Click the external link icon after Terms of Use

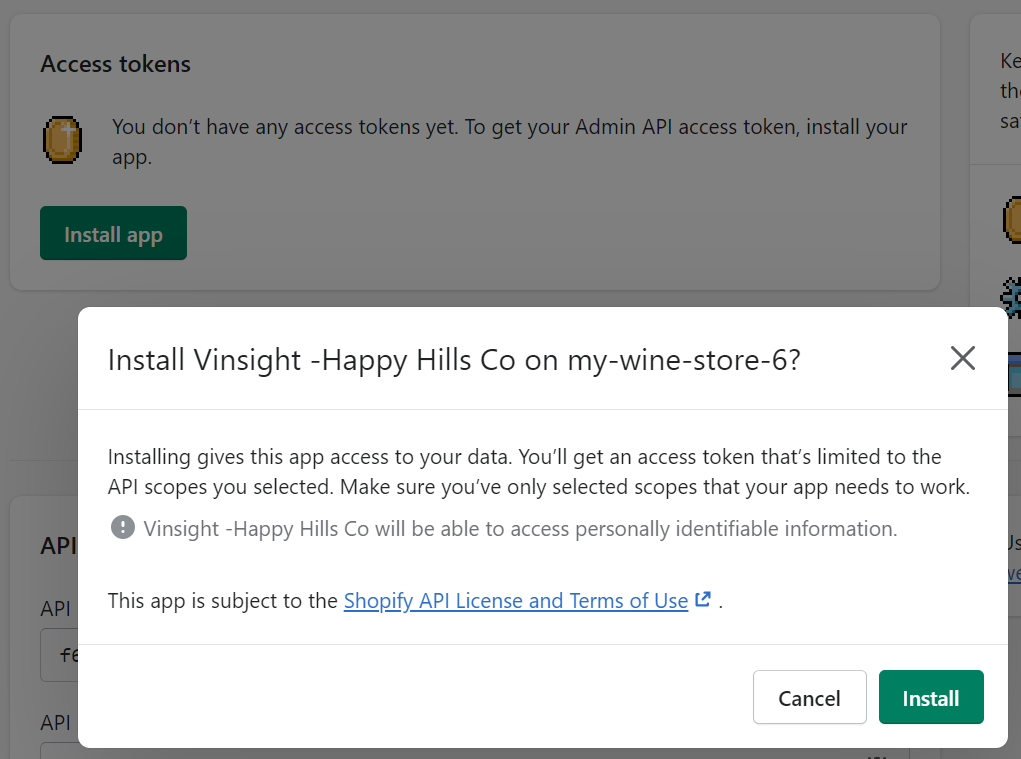(703, 599)
